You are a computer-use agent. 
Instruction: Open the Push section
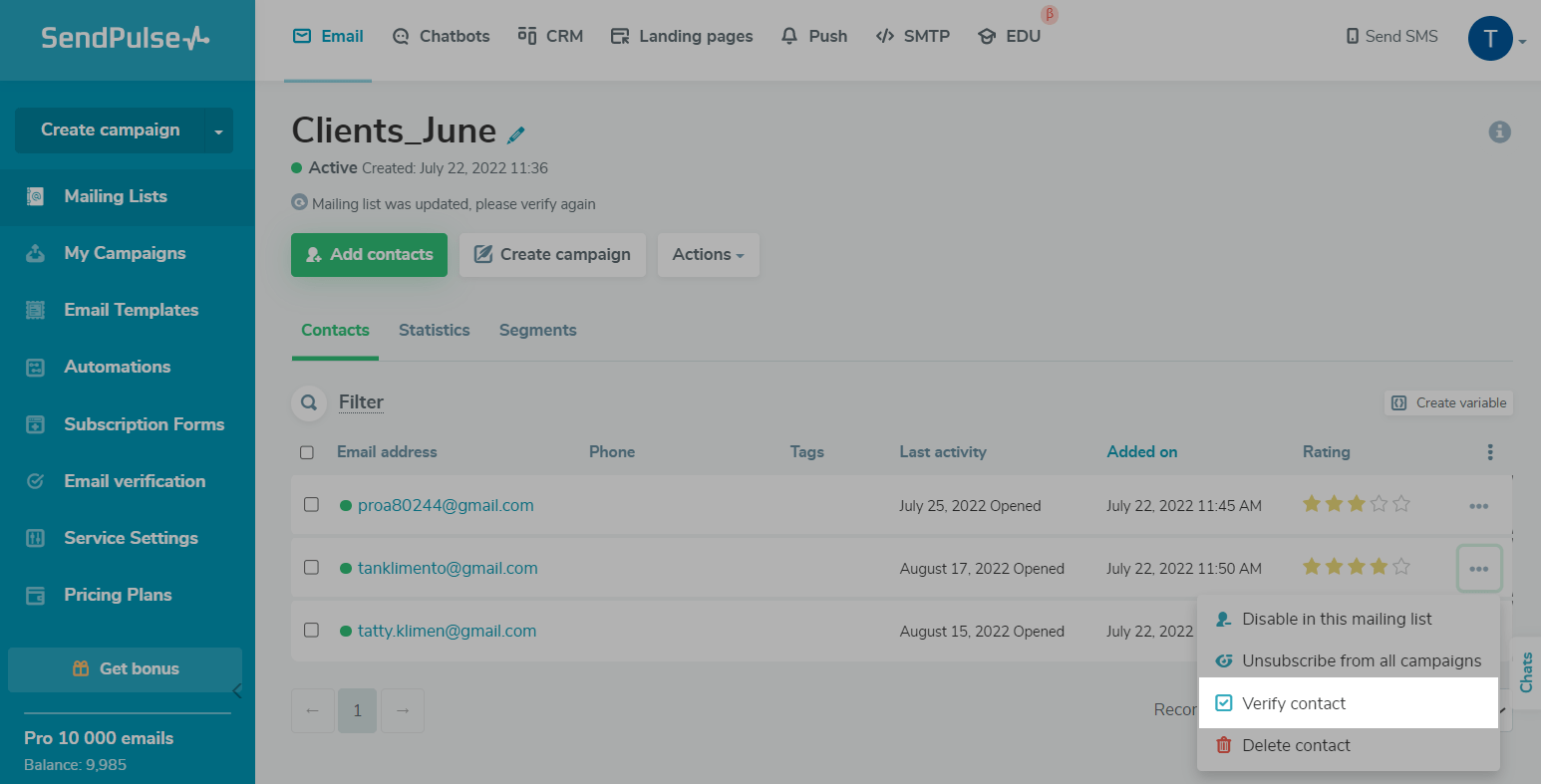pos(814,37)
